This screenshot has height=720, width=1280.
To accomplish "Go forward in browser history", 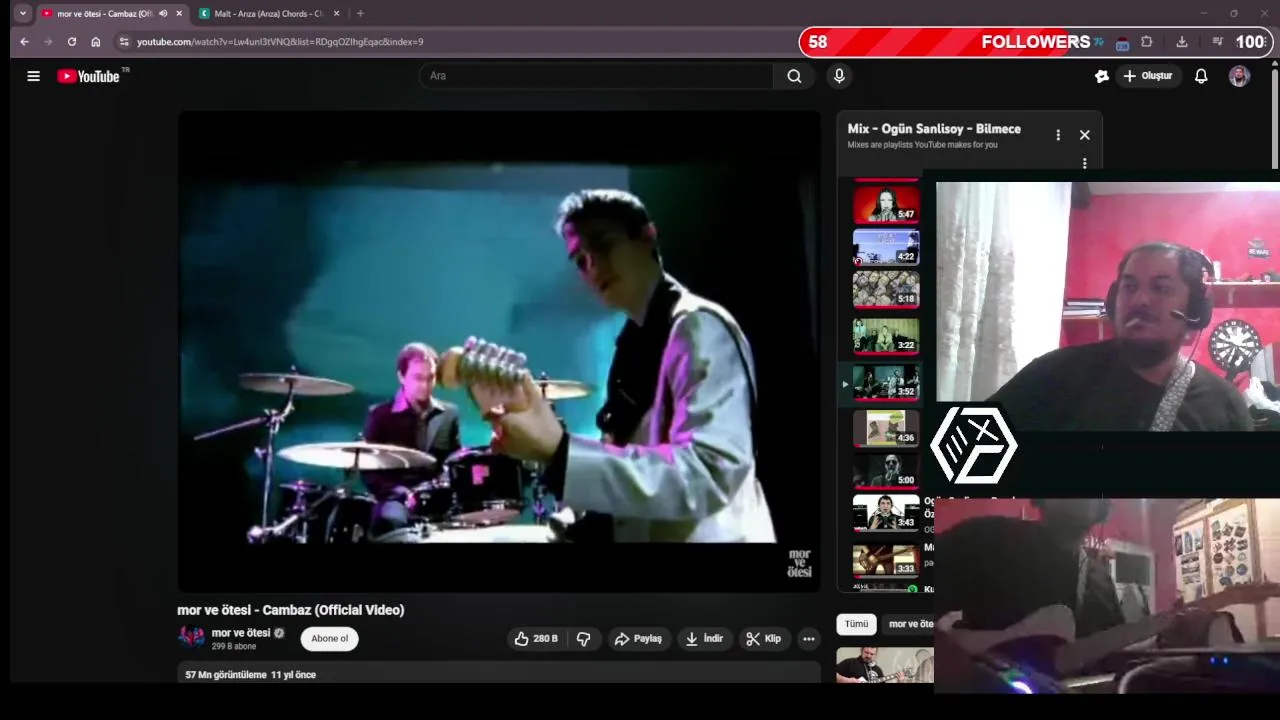I will click(48, 42).
